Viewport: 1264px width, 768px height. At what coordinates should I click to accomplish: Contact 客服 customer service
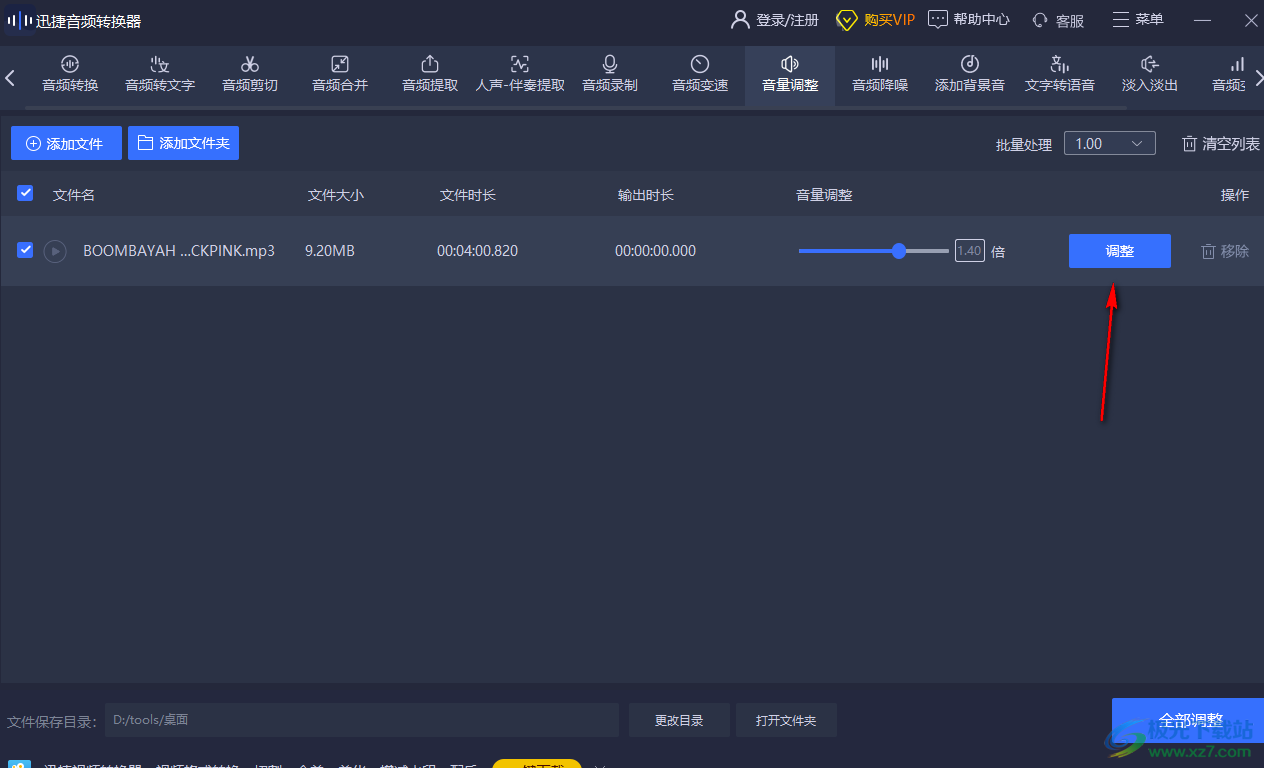(1058, 20)
